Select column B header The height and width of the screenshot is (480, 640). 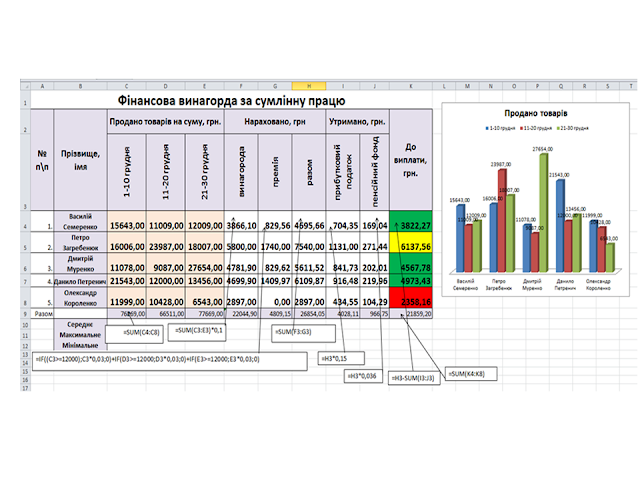coord(80,86)
